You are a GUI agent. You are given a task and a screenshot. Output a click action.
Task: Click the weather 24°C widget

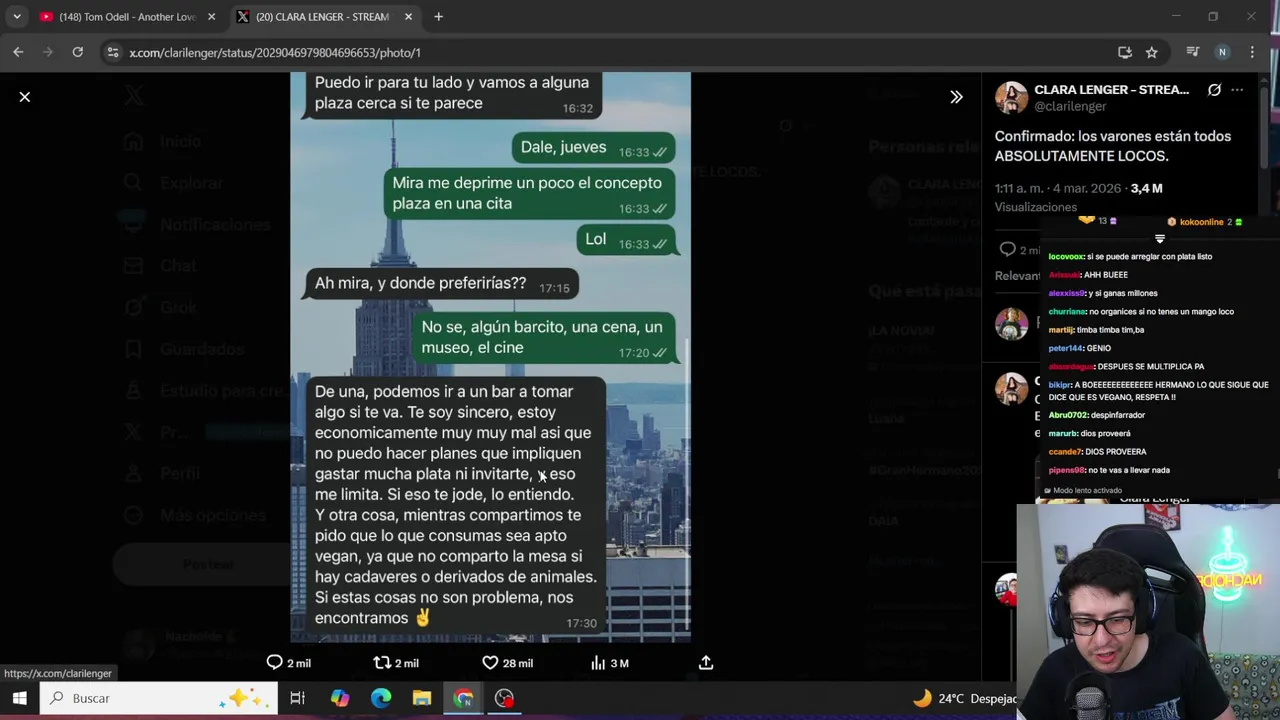click(965, 698)
